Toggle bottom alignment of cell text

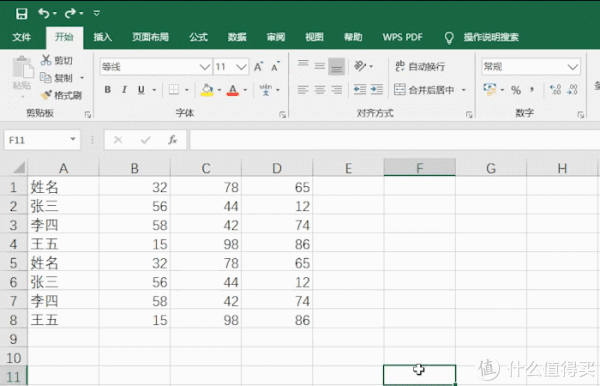tap(337, 67)
